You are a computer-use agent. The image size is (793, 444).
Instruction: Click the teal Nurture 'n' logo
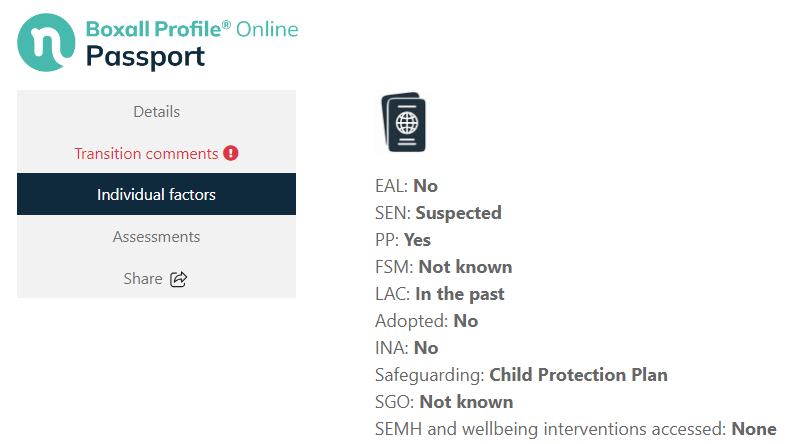[x=46, y=42]
